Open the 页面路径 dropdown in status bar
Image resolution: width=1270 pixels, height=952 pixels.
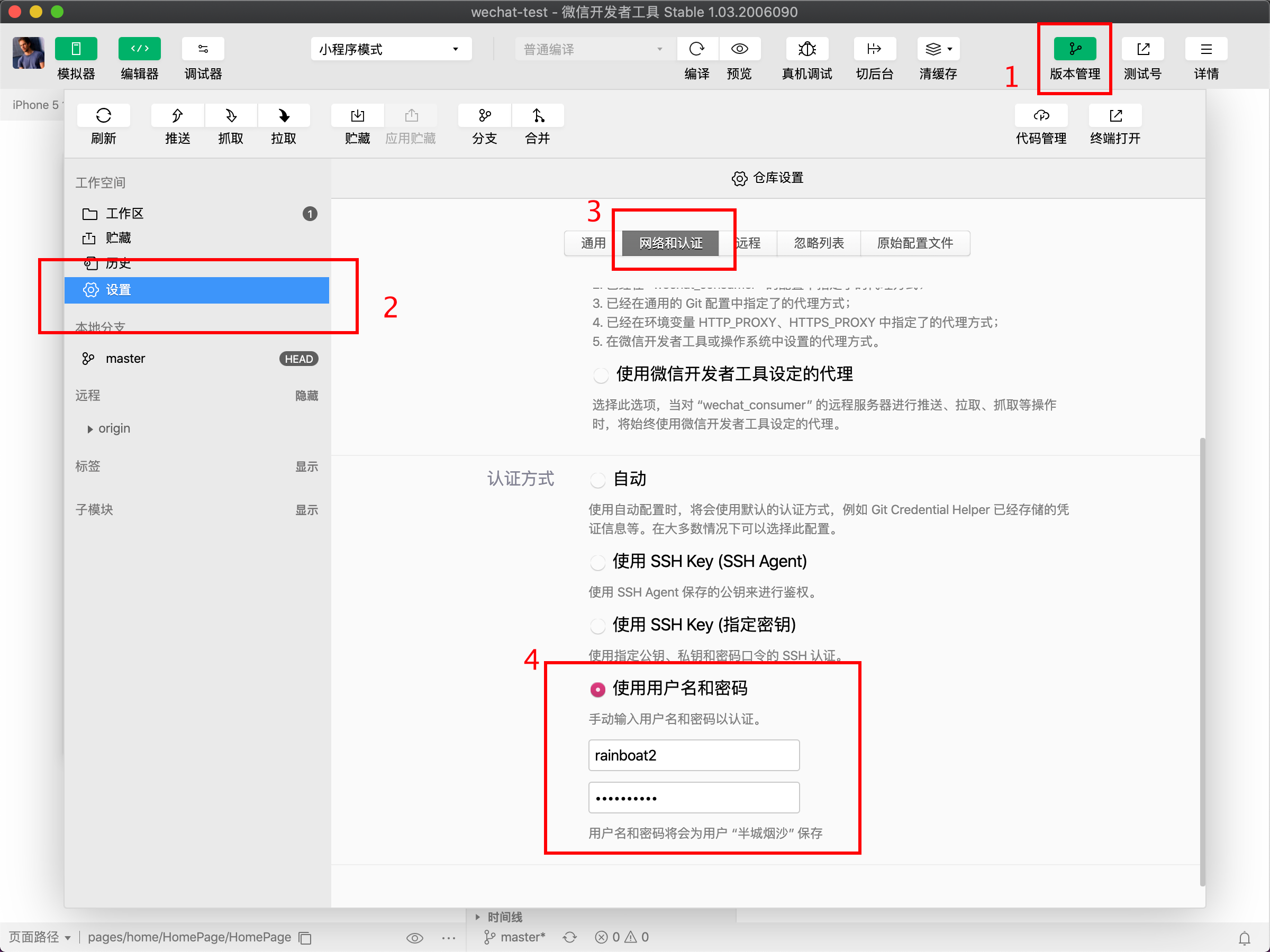coord(40,937)
